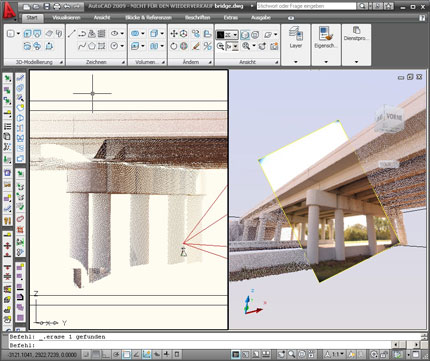Click the Stichwort oder Frage search field
Screen dimensions: 430x361
(x=306, y=6)
